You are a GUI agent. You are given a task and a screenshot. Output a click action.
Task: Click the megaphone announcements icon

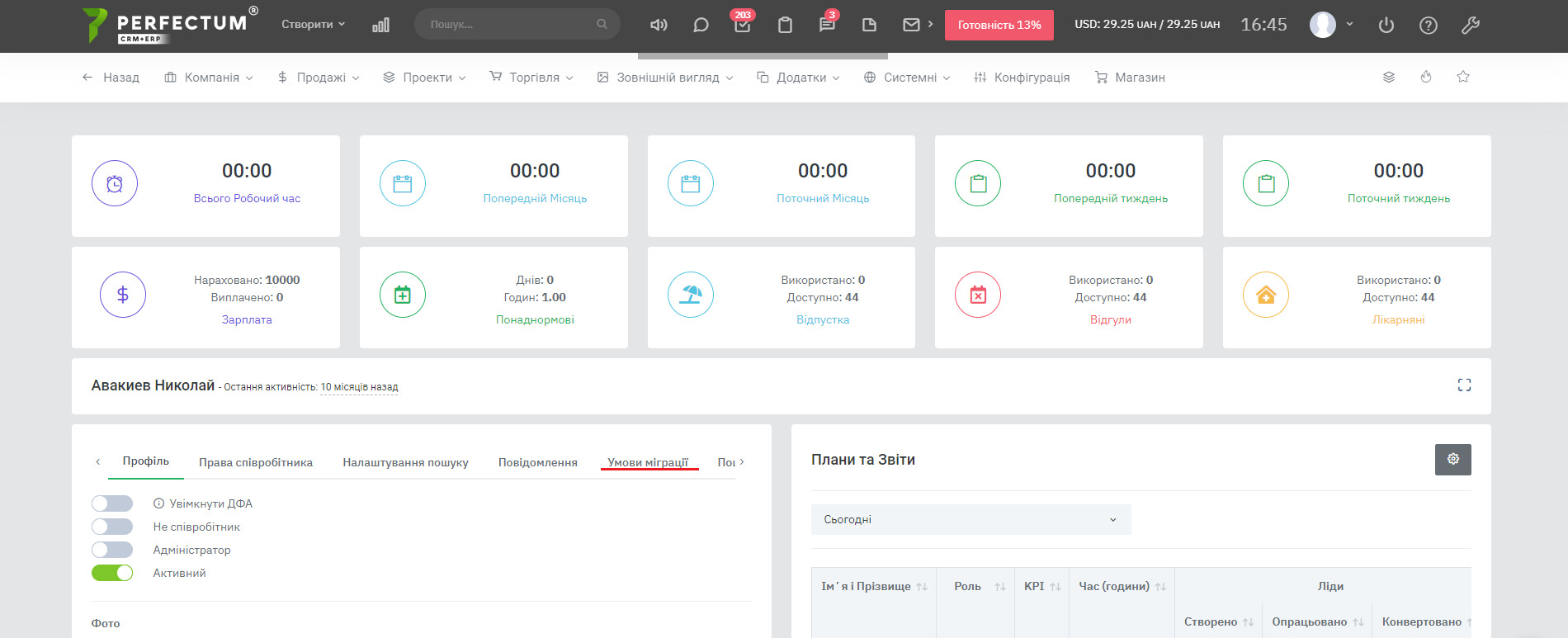[658, 25]
